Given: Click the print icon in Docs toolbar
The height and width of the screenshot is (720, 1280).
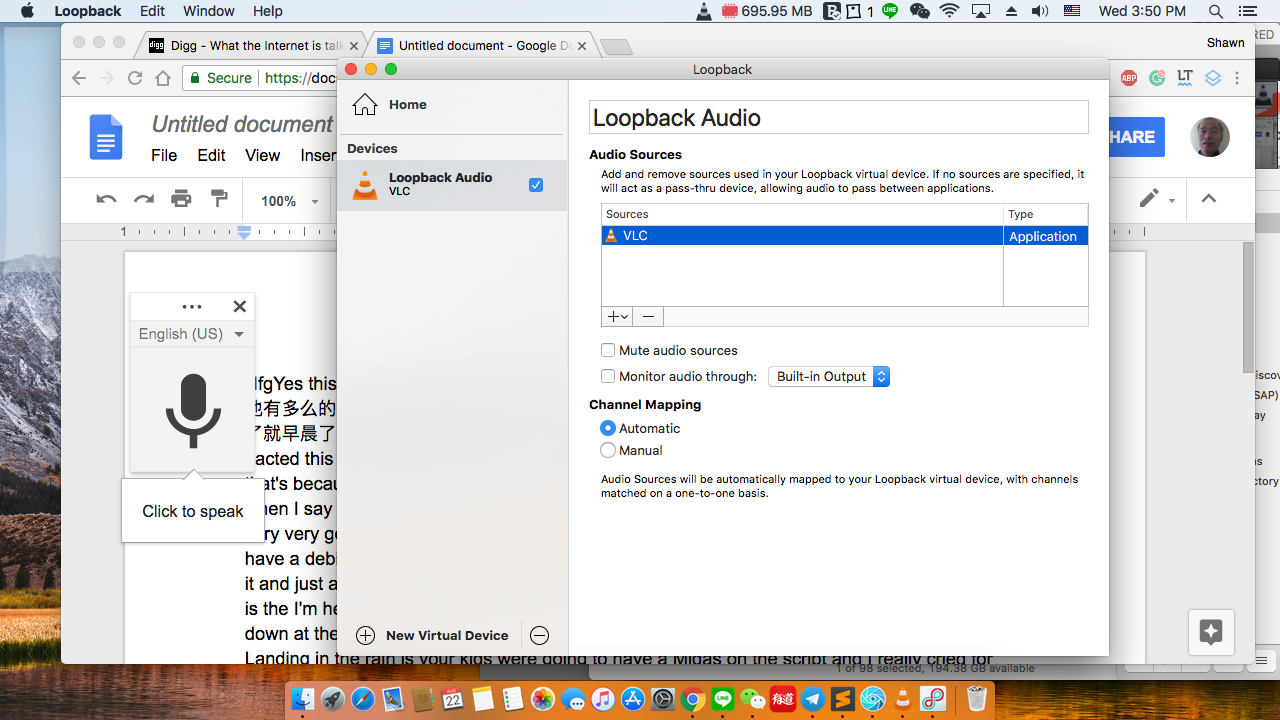Looking at the screenshot, I should tap(181, 199).
